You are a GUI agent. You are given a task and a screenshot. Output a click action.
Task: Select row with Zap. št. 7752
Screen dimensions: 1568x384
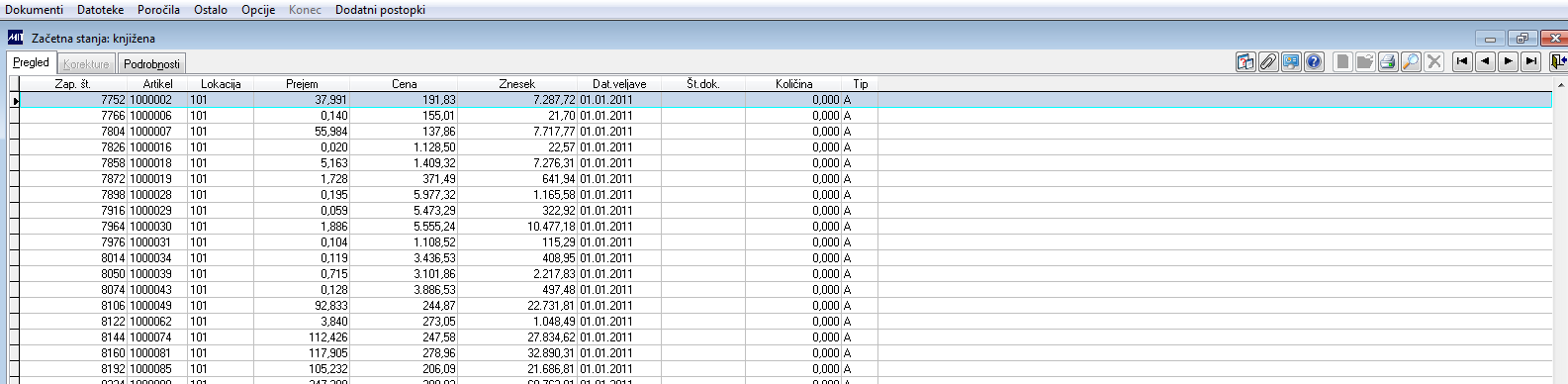coord(785,100)
